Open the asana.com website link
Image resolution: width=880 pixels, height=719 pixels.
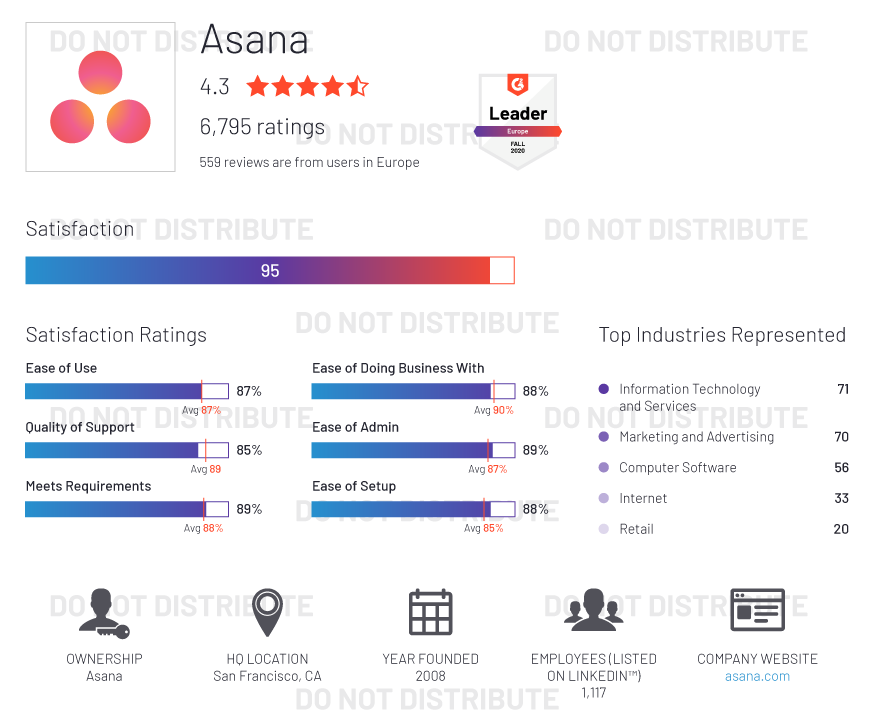pos(757,676)
